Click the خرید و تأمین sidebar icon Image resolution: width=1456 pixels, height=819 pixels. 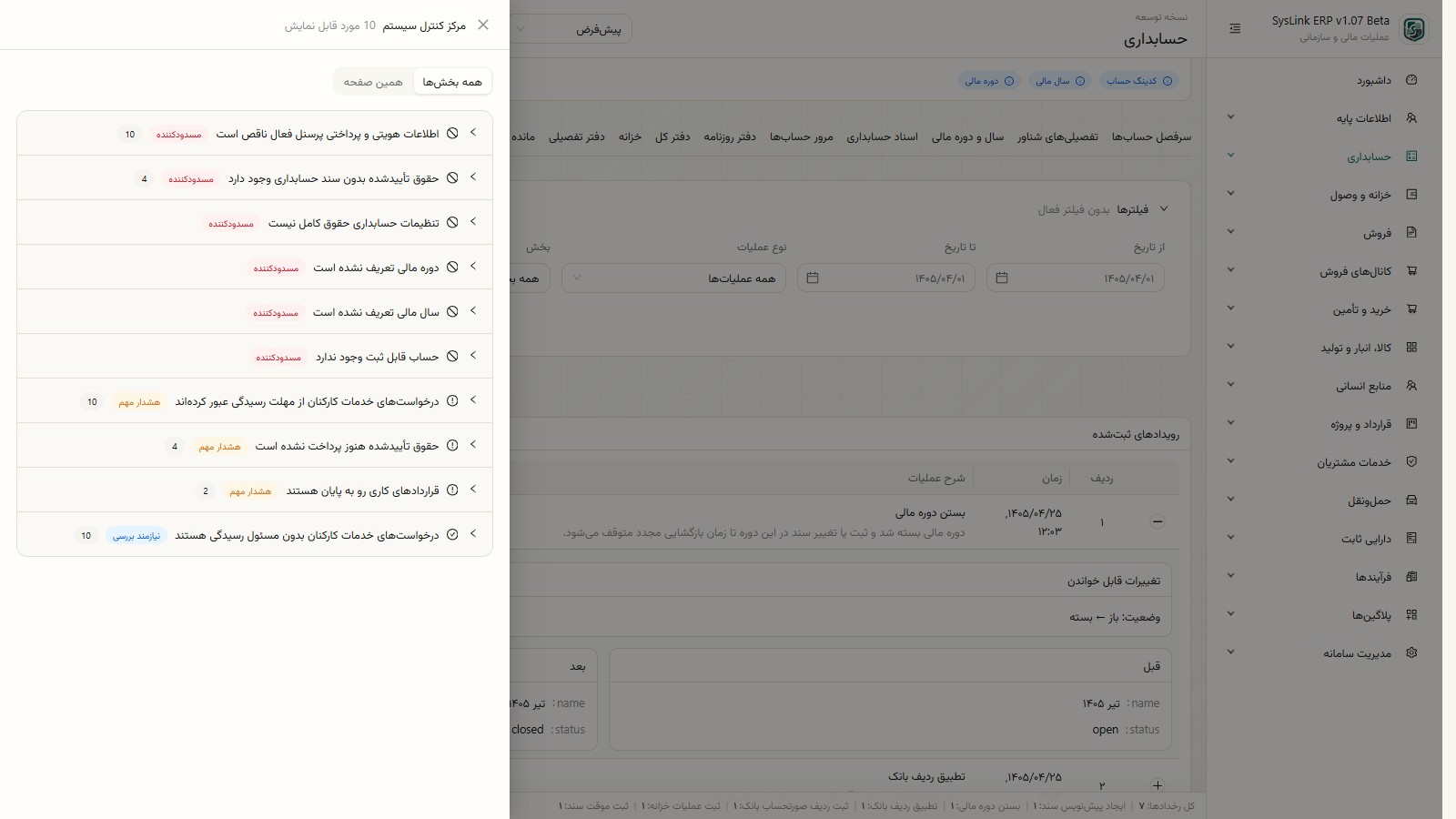click(1411, 309)
